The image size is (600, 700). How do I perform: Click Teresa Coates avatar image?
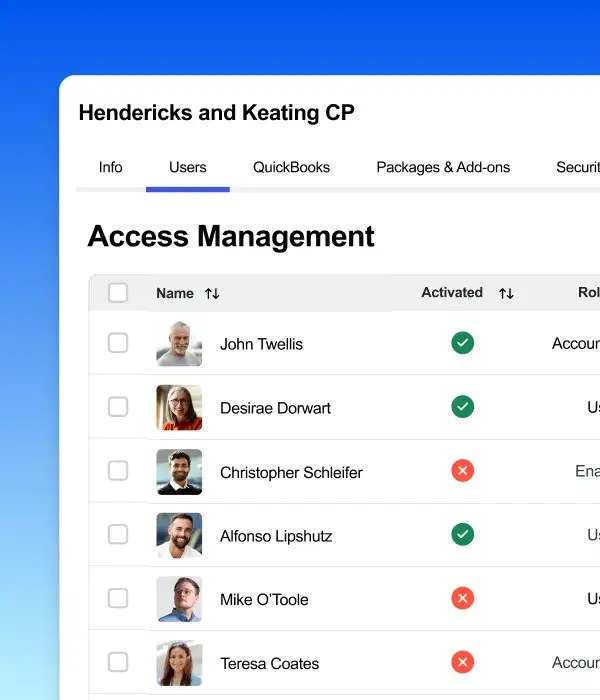(x=179, y=663)
